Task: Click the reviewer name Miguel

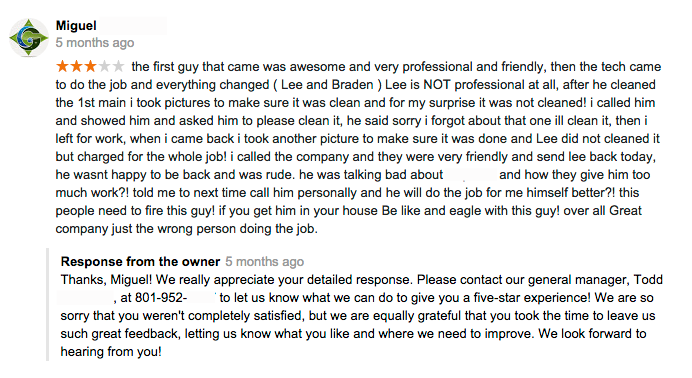Action: tap(76, 26)
